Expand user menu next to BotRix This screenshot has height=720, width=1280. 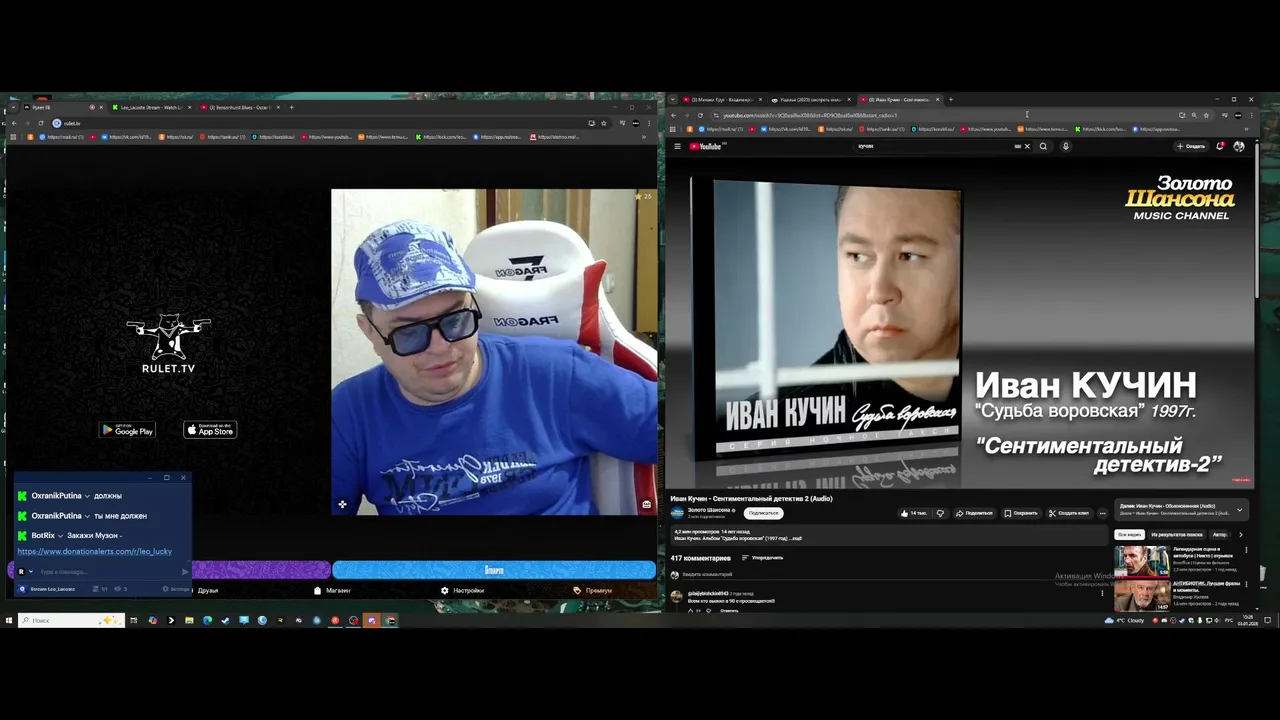60,536
